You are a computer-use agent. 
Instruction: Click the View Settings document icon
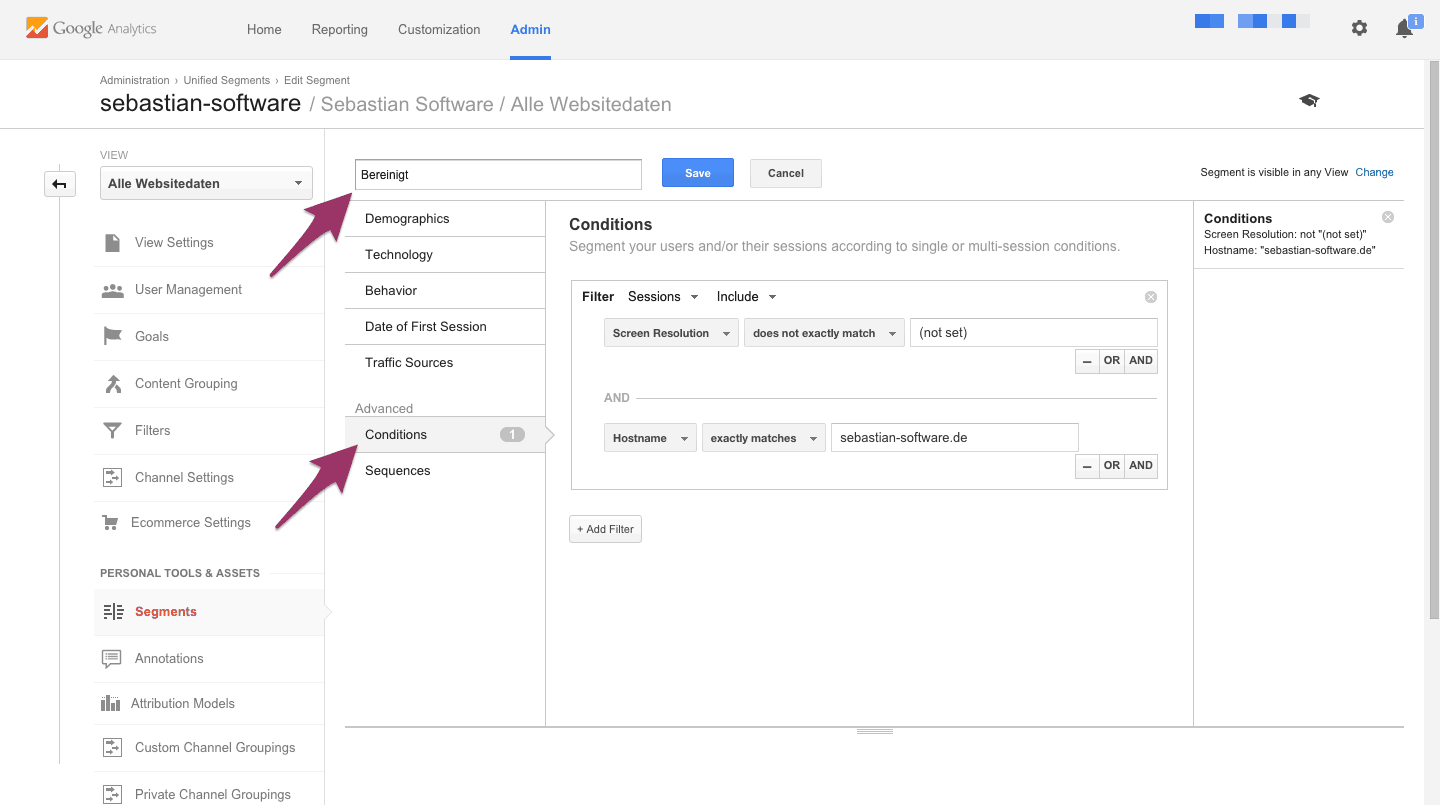click(x=113, y=242)
